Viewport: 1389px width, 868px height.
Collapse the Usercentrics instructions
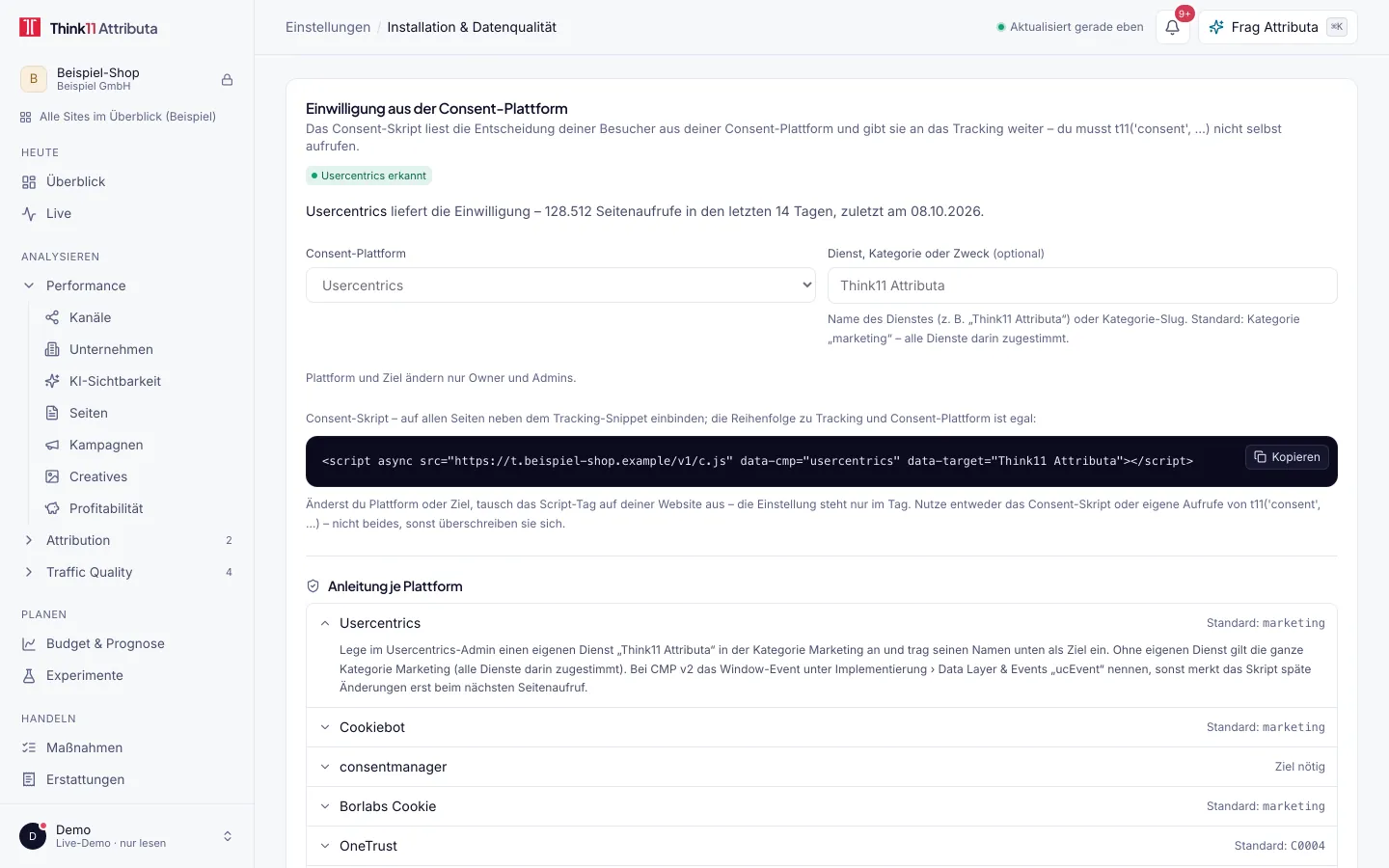click(x=822, y=623)
